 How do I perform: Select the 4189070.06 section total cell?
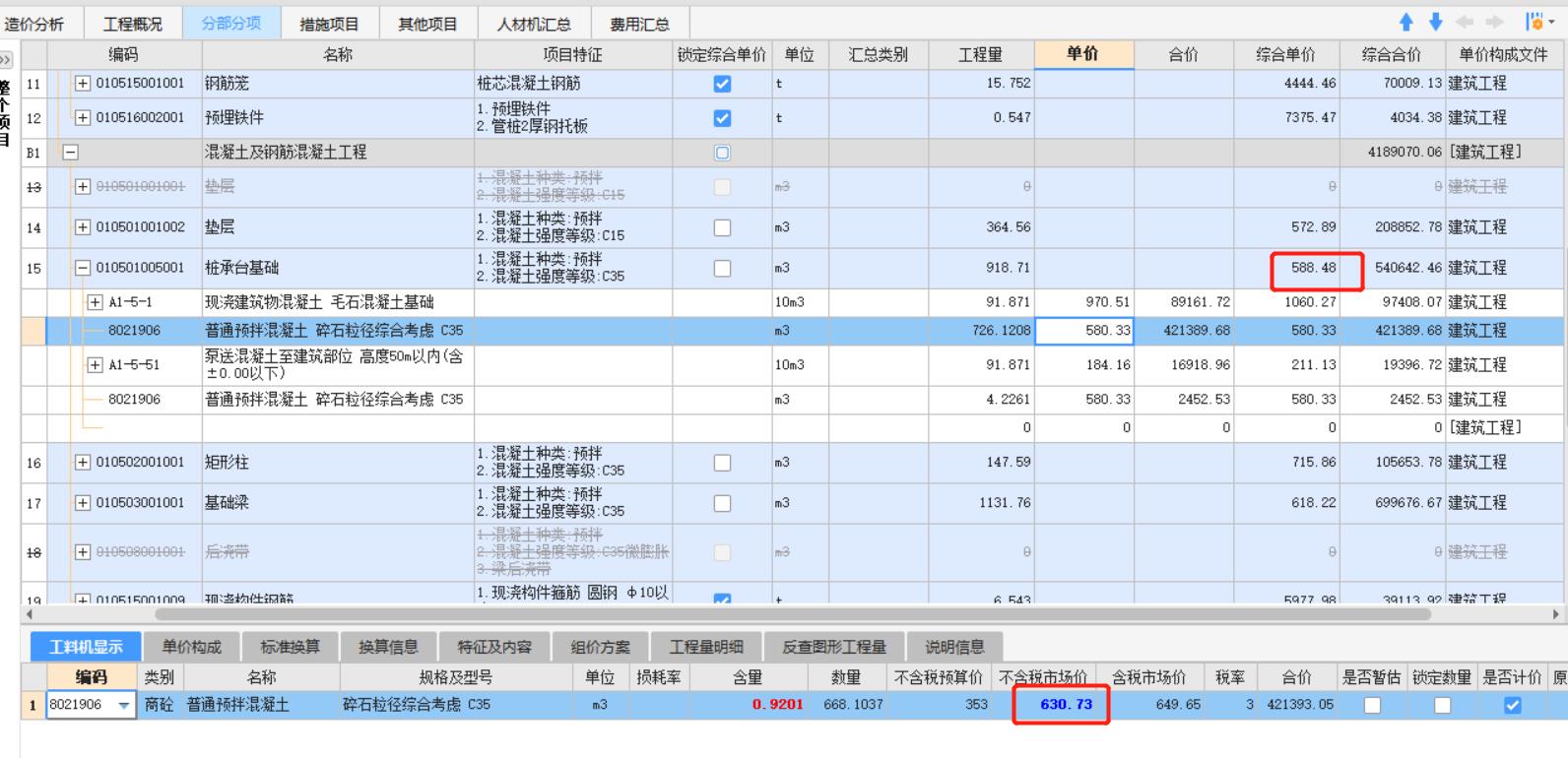tap(1393, 153)
